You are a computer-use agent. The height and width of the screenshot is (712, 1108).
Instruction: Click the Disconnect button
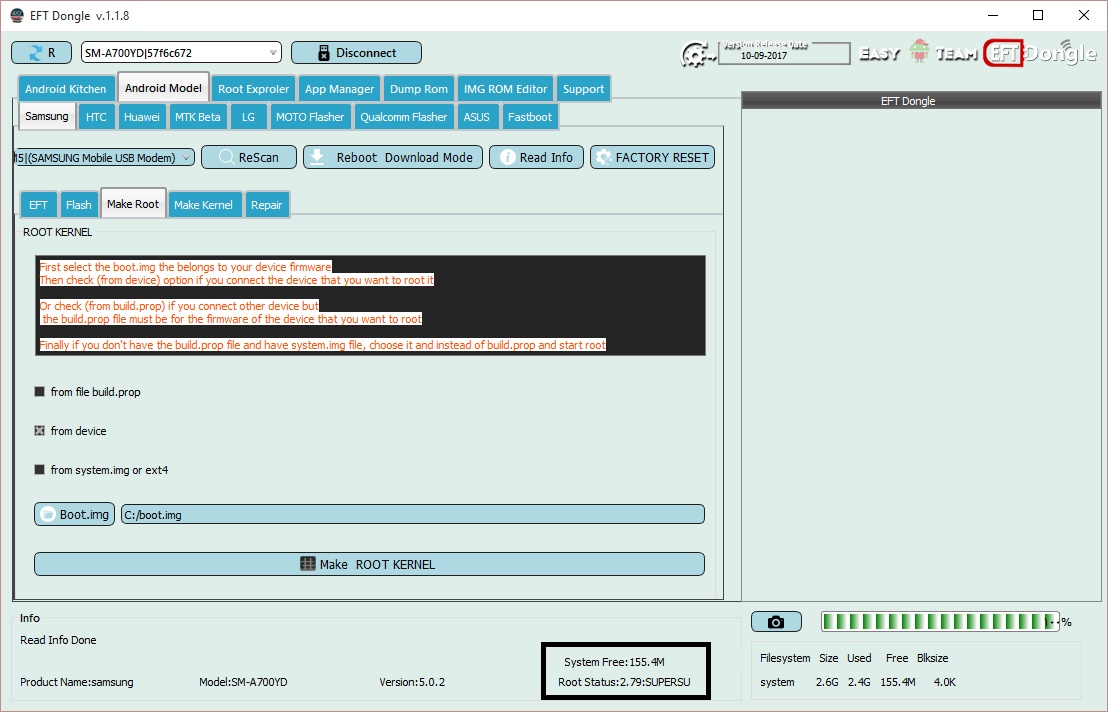(356, 52)
